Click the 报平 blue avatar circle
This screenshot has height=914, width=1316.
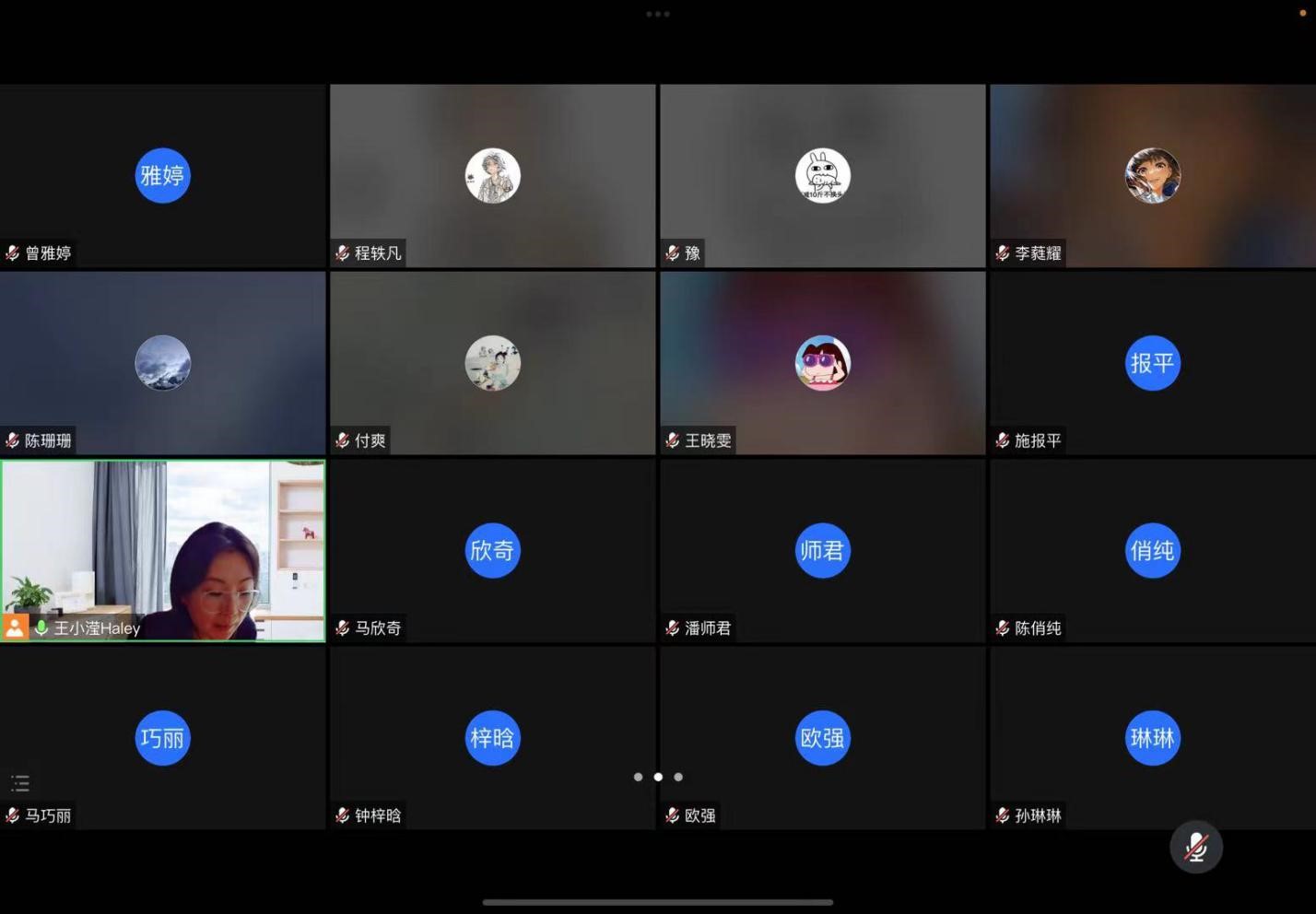[x=1152, y=363]
